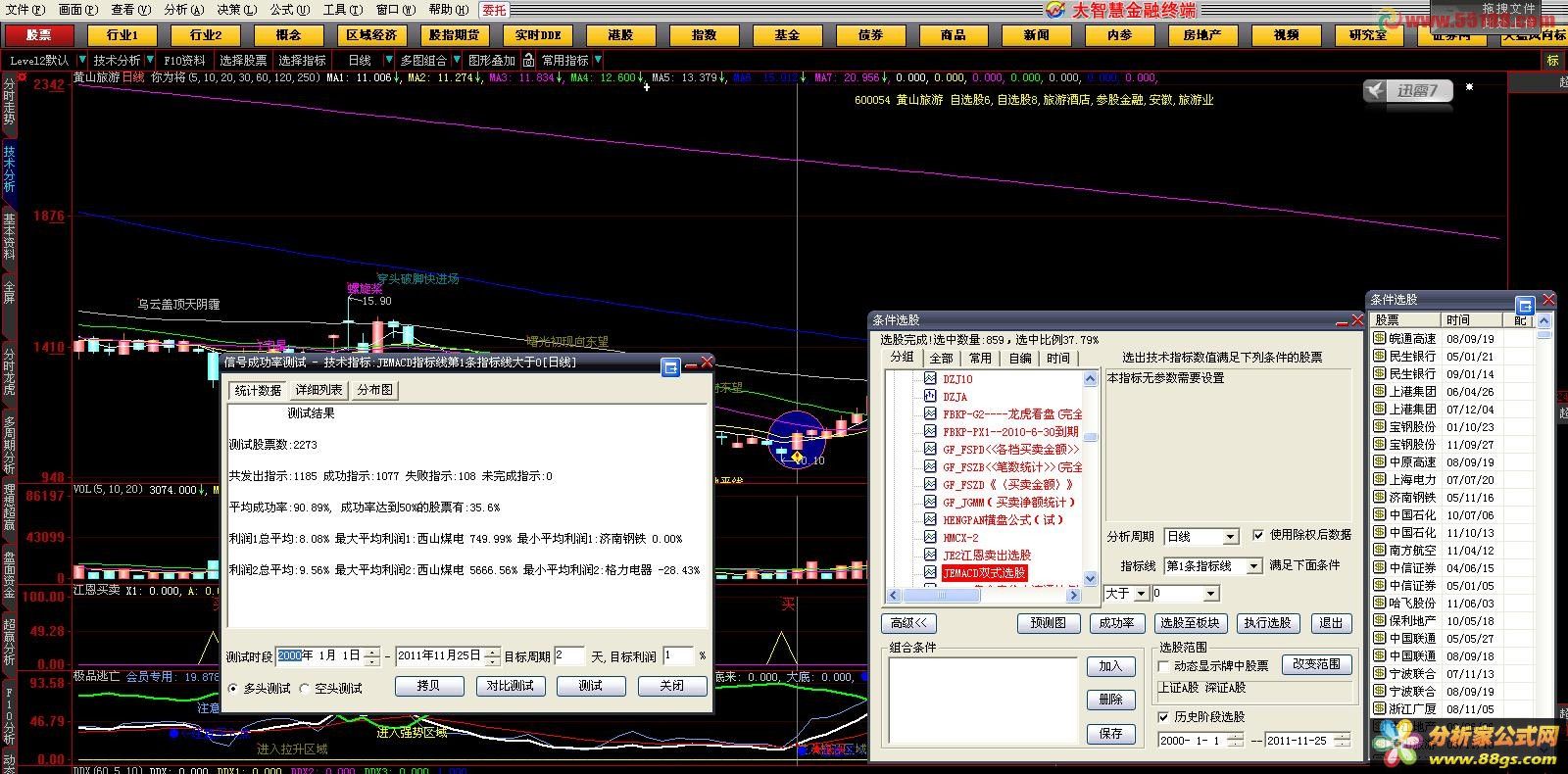Switch to 全部 tab in 条件选股
This screenshot has height=774, width=1568.
pyautogui.click(x=941, y=359)
